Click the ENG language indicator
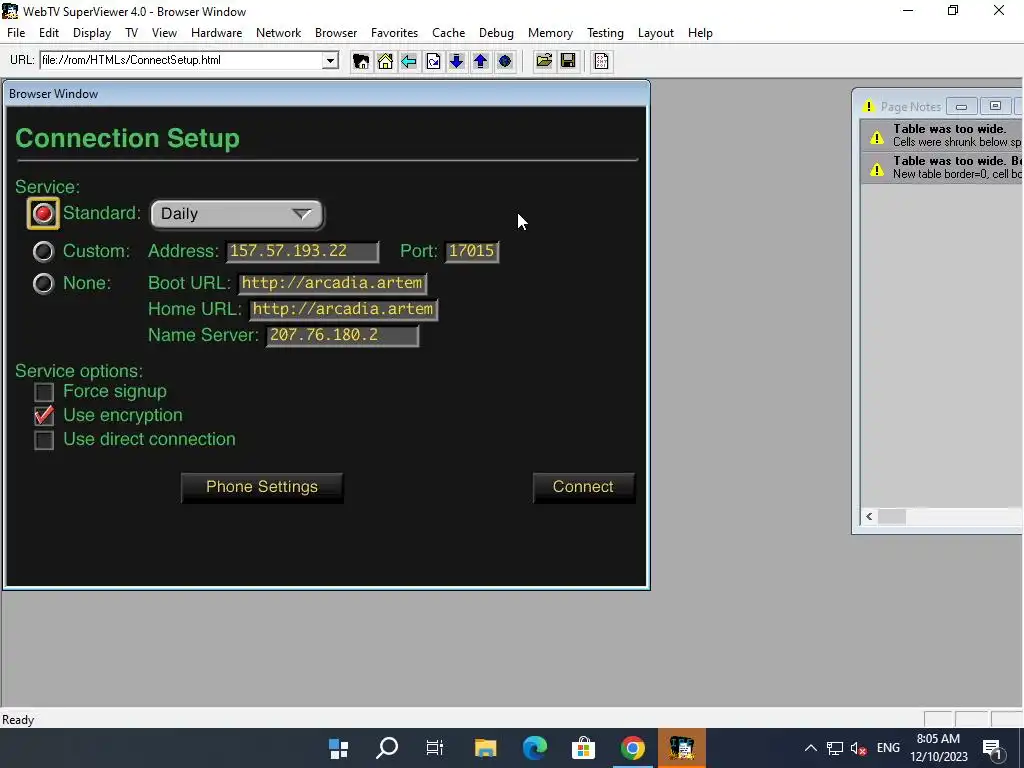The height and width of the screenshot is (768, 1024). [x=888, y=748]
